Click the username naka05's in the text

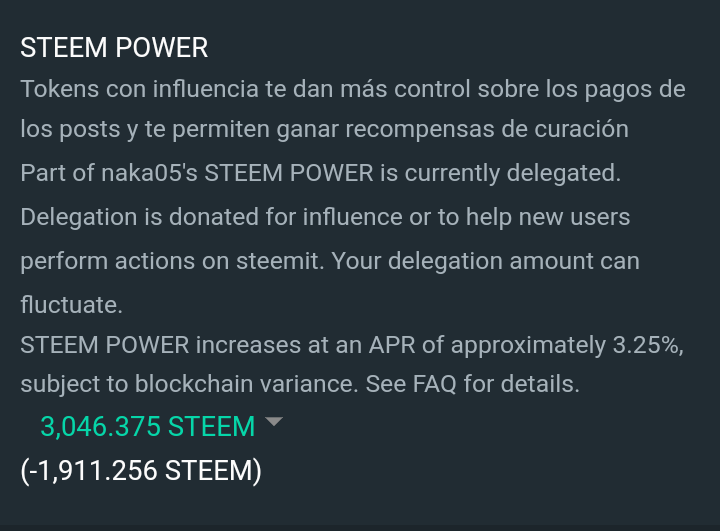[149, 173]
